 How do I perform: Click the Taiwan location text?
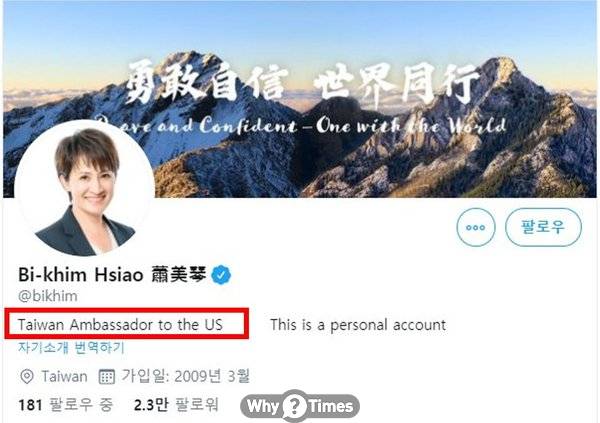coord(64,377)
